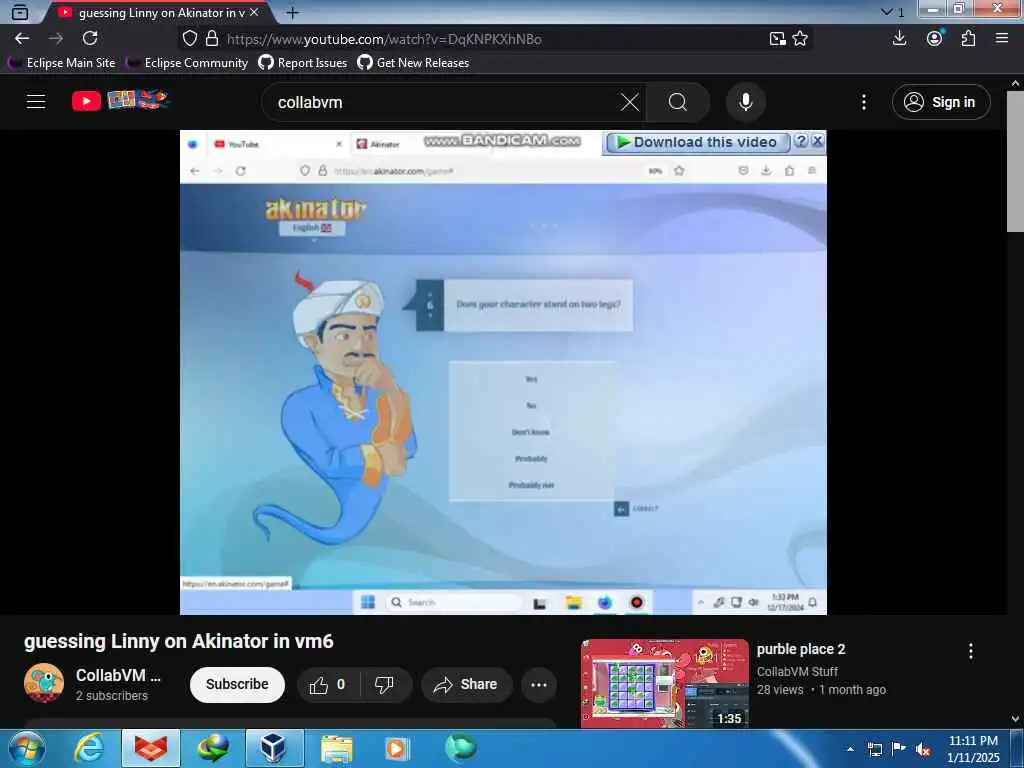
Task: Open the YouTube guide hamburger menu
Action: click(36, 101)
